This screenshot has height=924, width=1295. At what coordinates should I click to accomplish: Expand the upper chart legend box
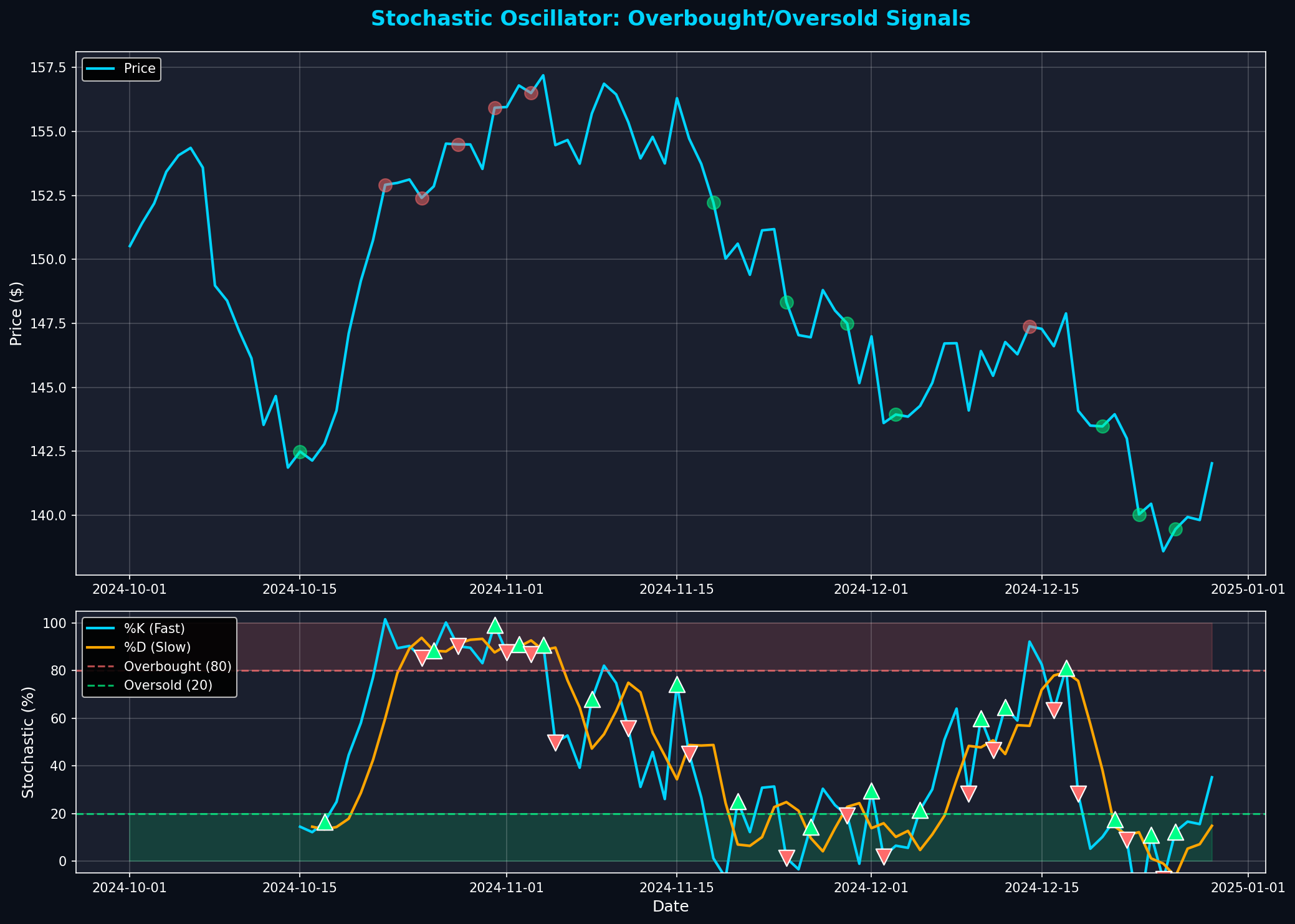point(120,69)
